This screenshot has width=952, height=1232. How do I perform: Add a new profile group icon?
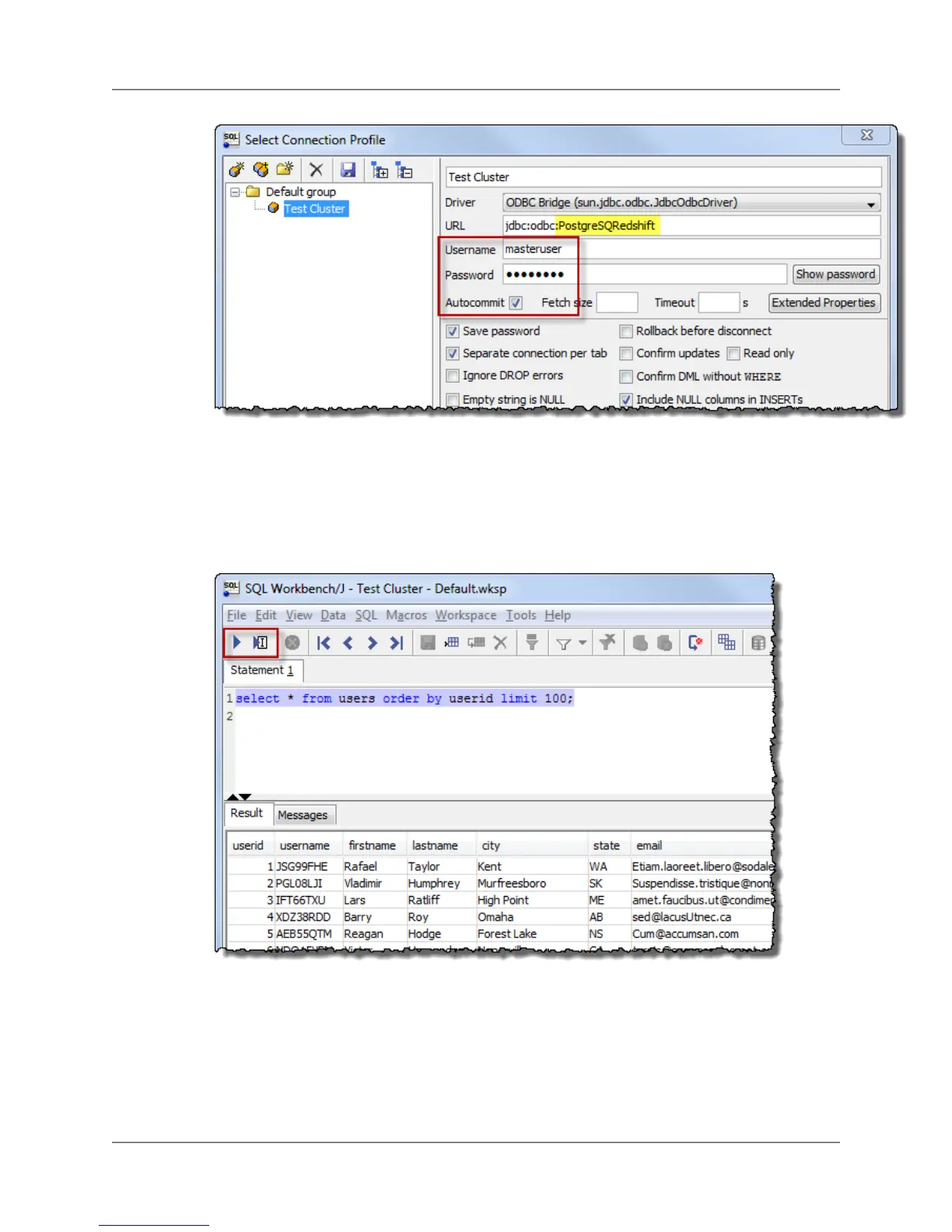point(285,170)
